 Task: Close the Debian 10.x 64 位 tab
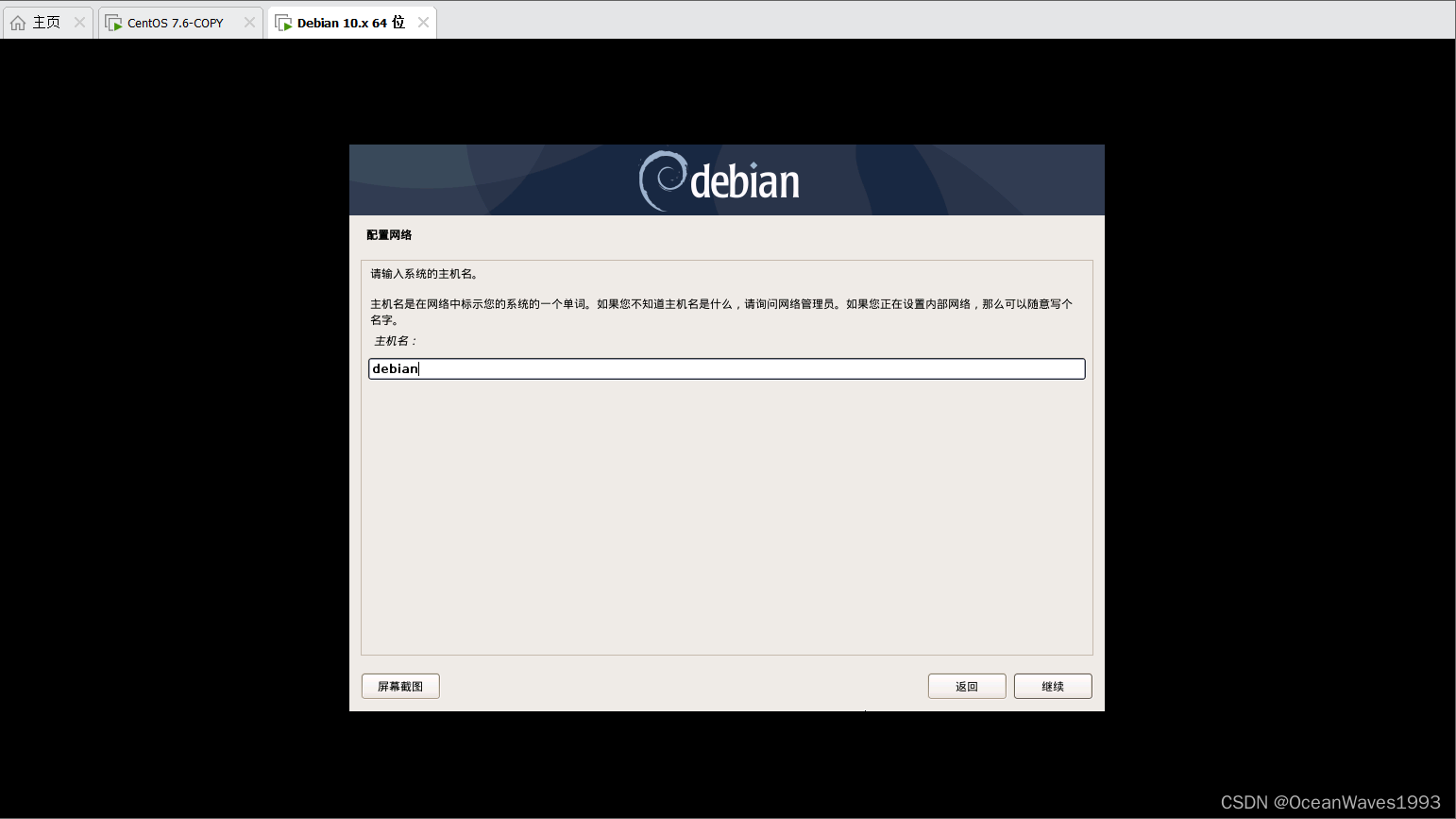pyautogui.click(x=423, y=23)
